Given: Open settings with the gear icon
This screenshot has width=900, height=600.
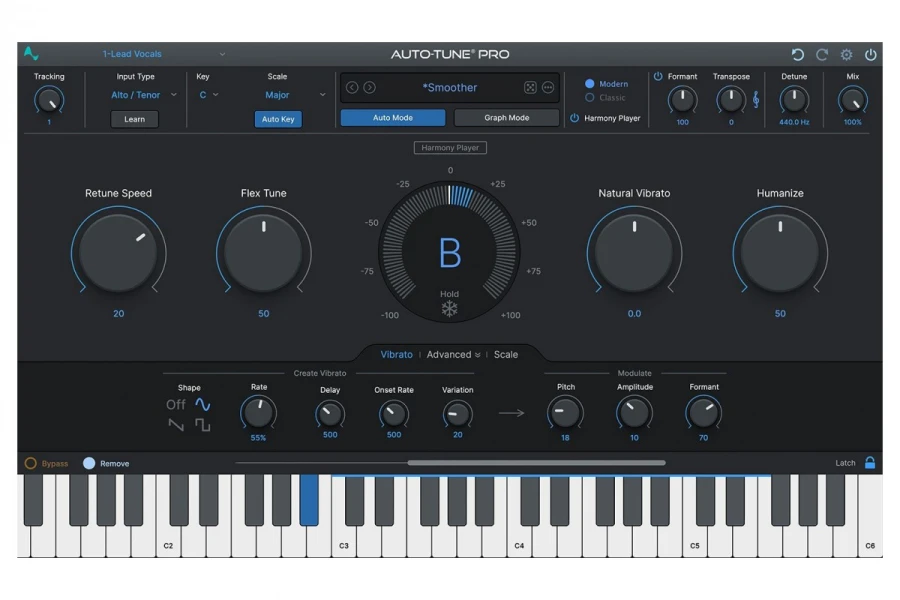Looking at the screenshot, I should coord(847,55).
